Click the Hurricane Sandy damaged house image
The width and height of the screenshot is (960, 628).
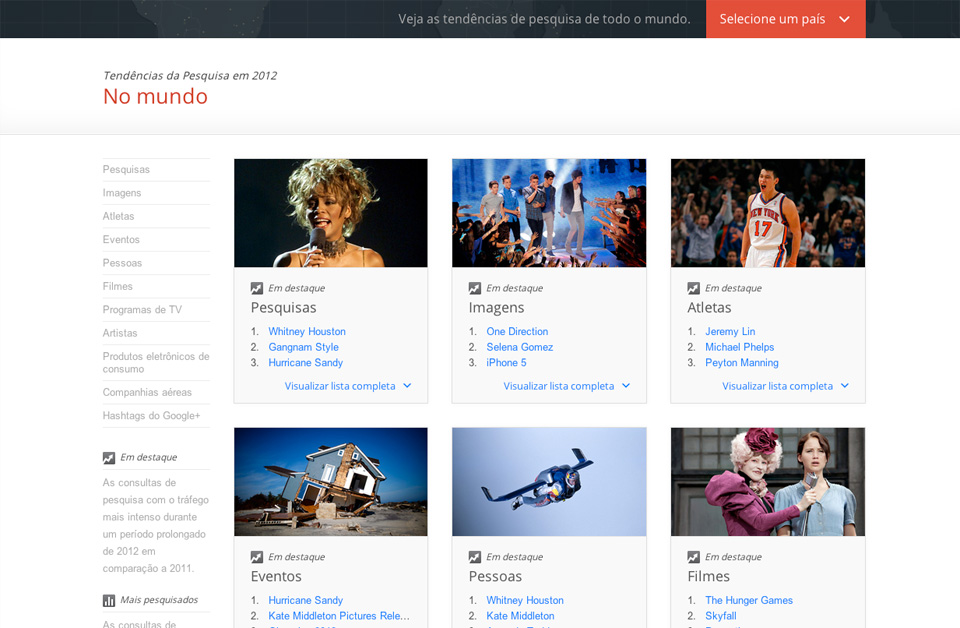pyautogui.click(x=331, y=482)
